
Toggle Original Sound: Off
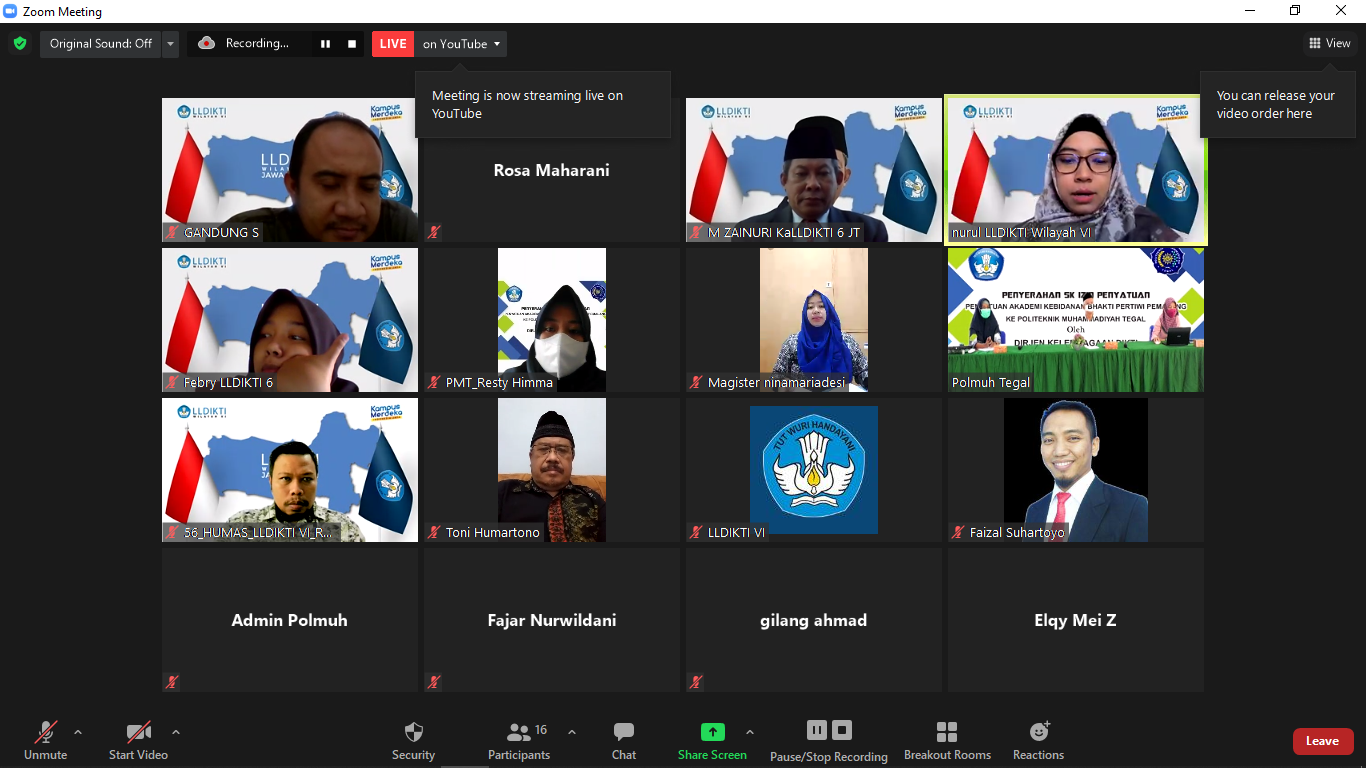(x=100, y=44)
